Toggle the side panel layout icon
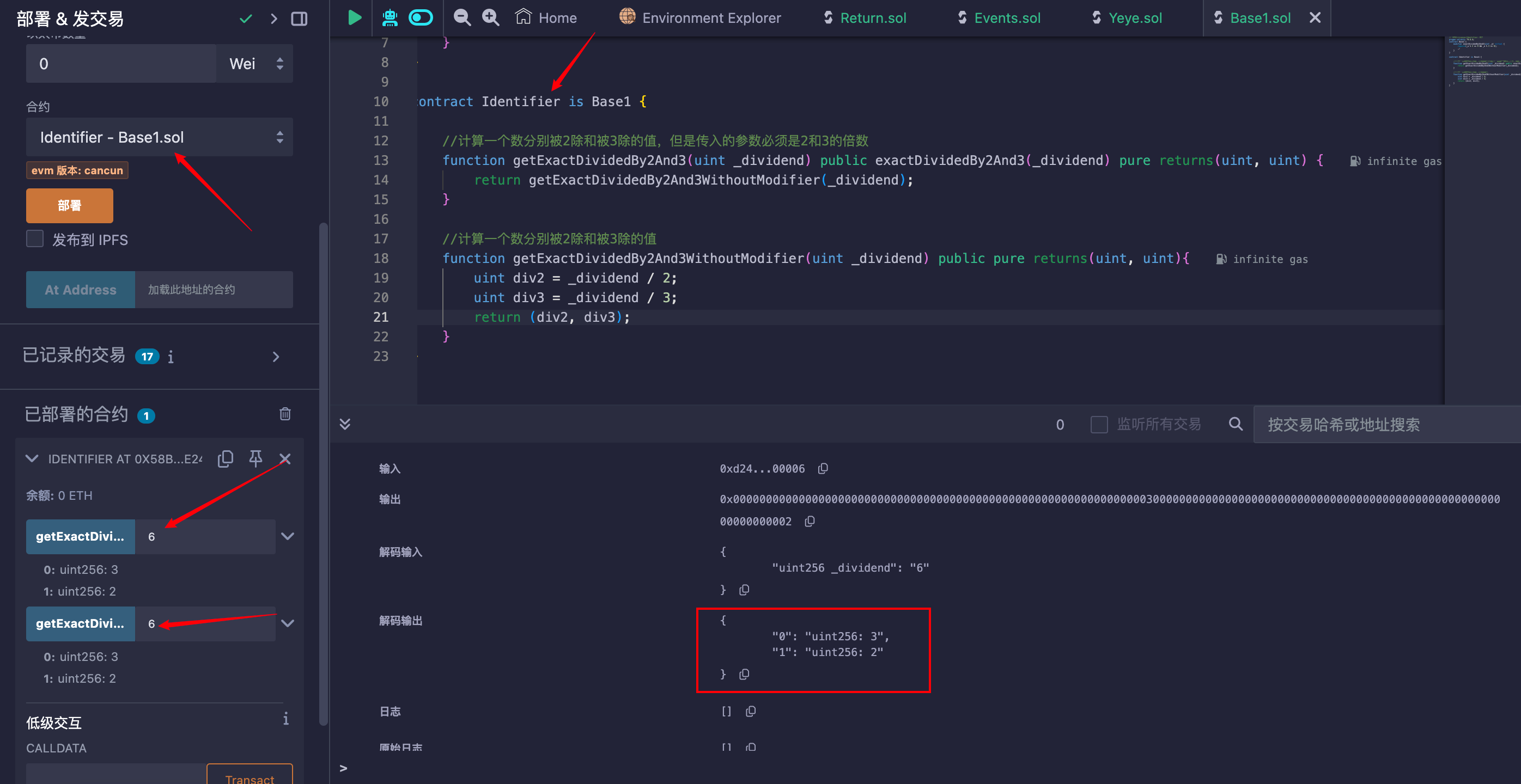Image resolution: width=1521 pixels, height=784 pixels. (x=300, y=19)
